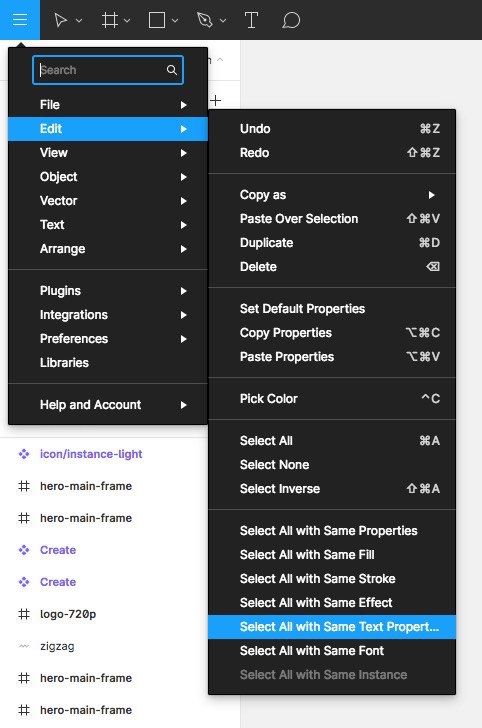Select the Move tool arrow icon
This screenshot has height=728, width=482.
61,20
